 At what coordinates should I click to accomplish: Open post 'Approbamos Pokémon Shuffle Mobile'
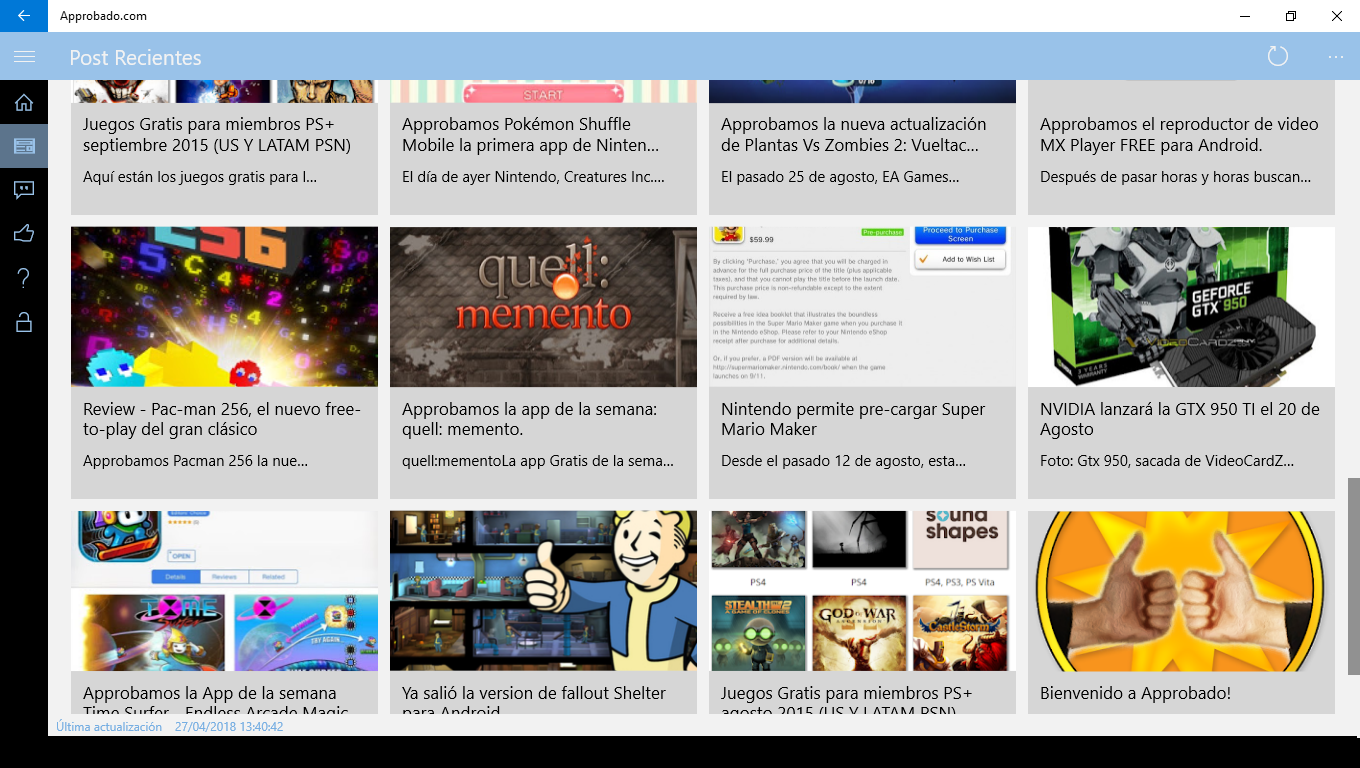pyautogui.click(x=530, y=135)
